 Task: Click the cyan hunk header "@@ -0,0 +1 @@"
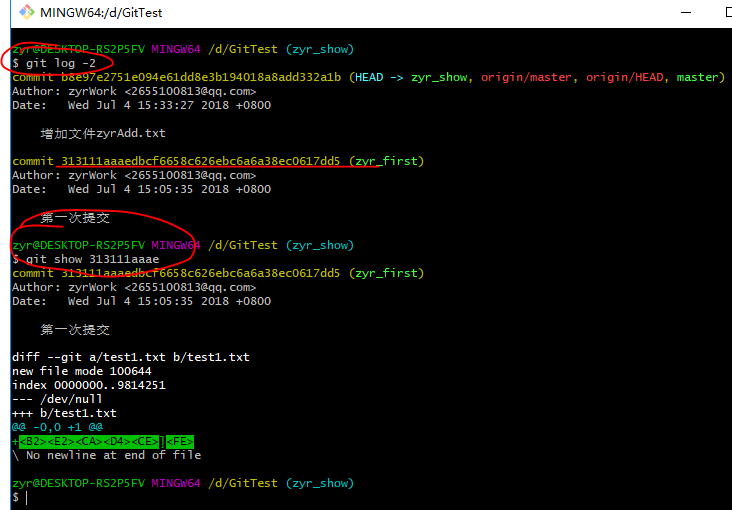pos(57,427)
